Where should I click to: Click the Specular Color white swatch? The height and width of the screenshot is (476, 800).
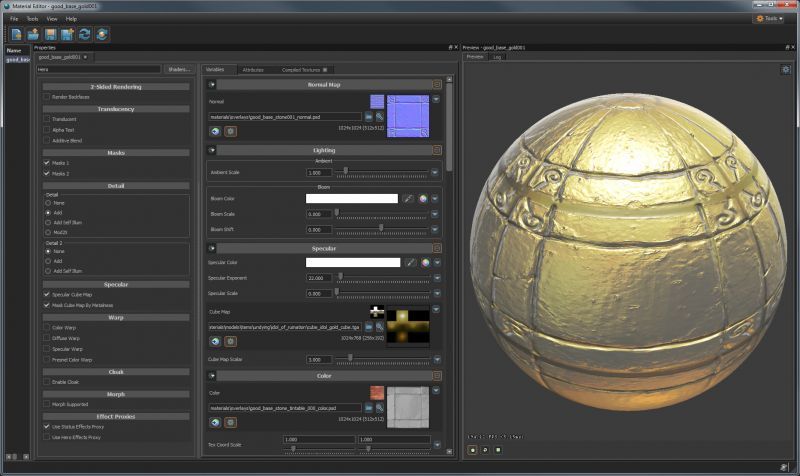(x=353, y=262)
